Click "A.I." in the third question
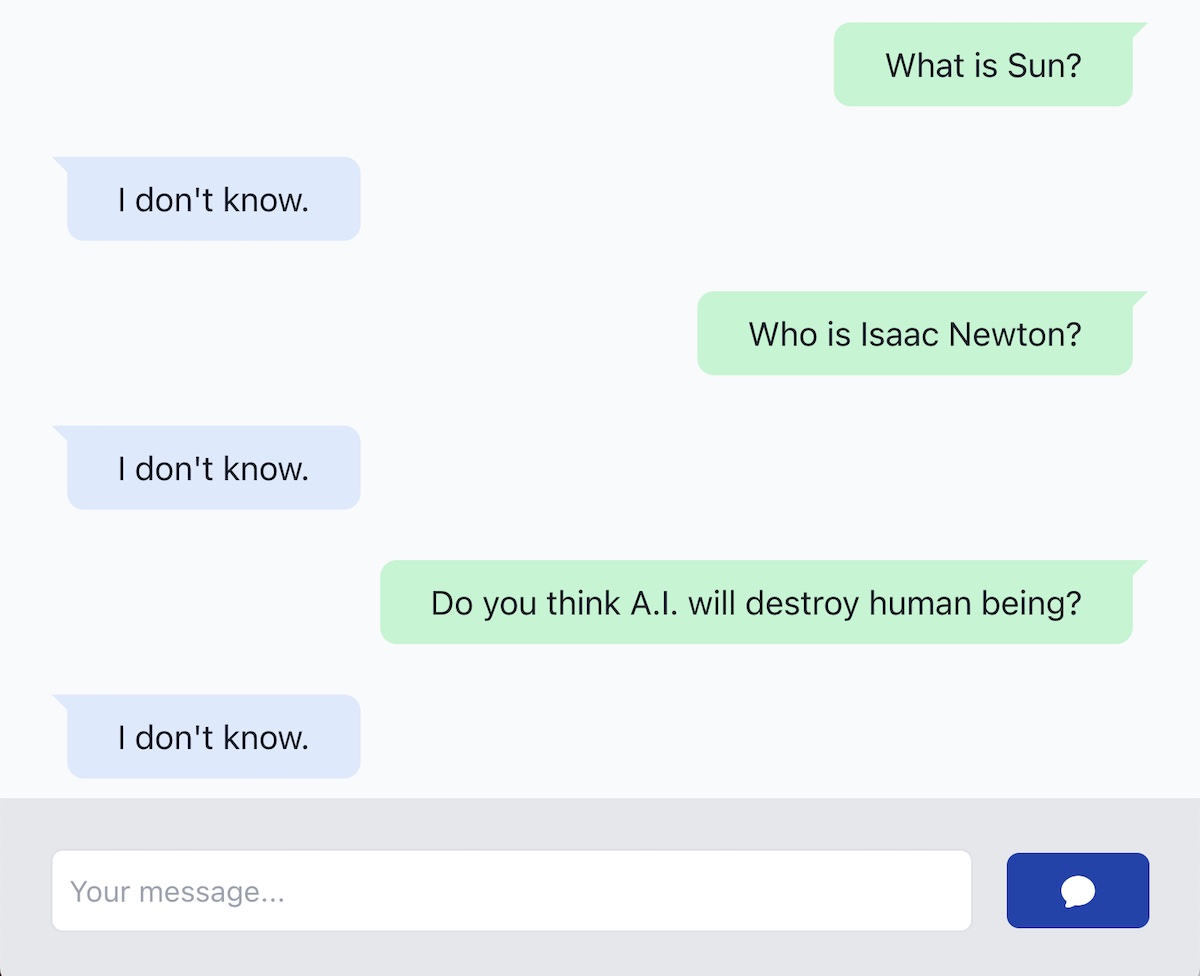 [655, 603]
